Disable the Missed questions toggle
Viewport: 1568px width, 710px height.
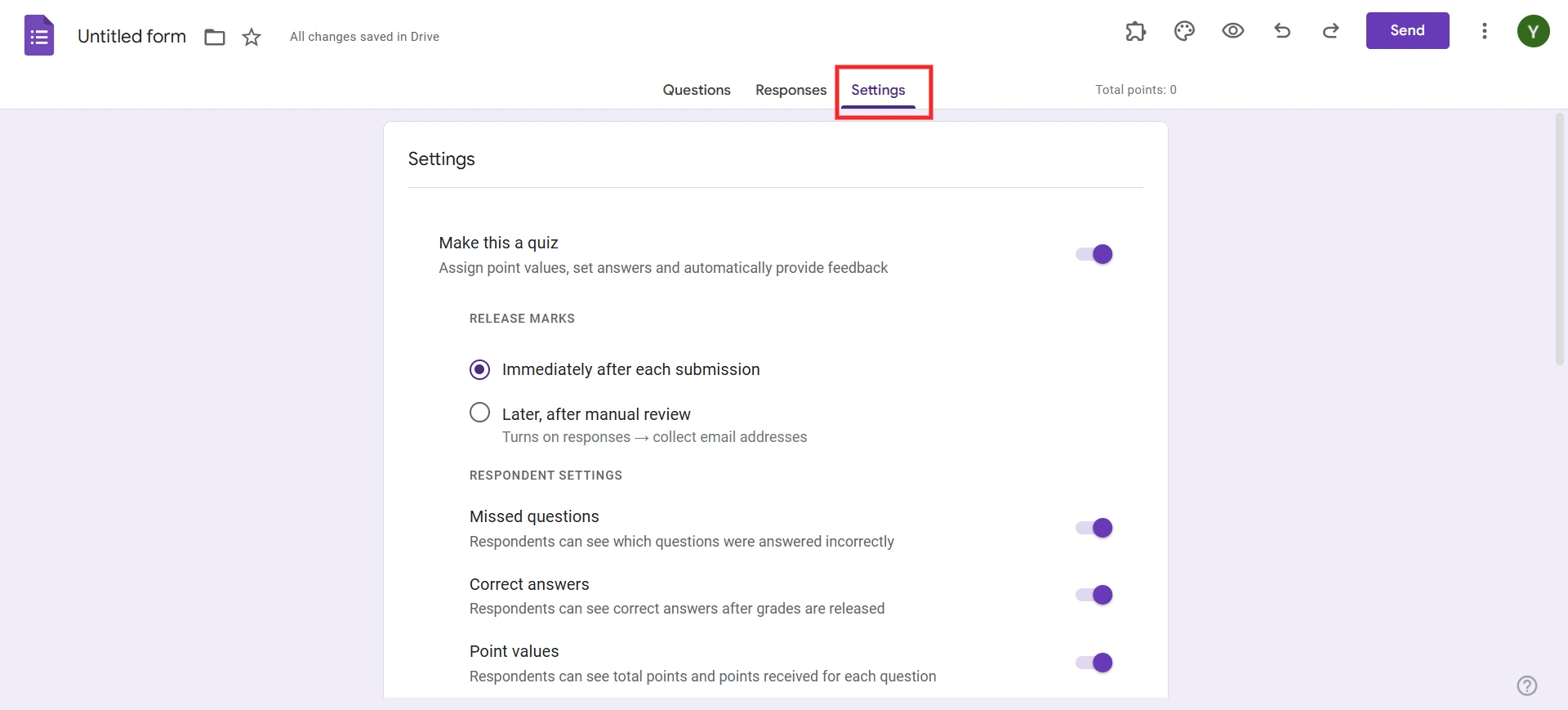tap(1094, 528)
